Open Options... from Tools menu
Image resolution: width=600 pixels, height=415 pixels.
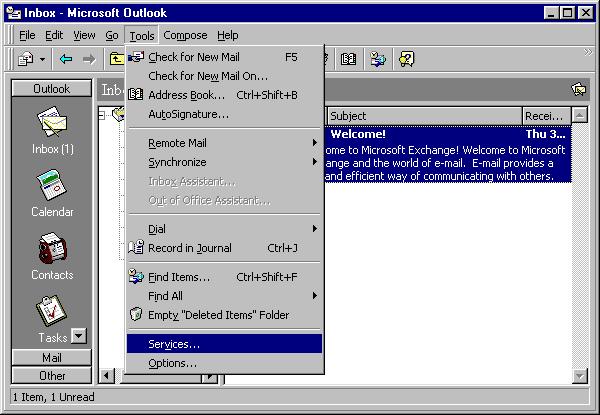point(224,363)
